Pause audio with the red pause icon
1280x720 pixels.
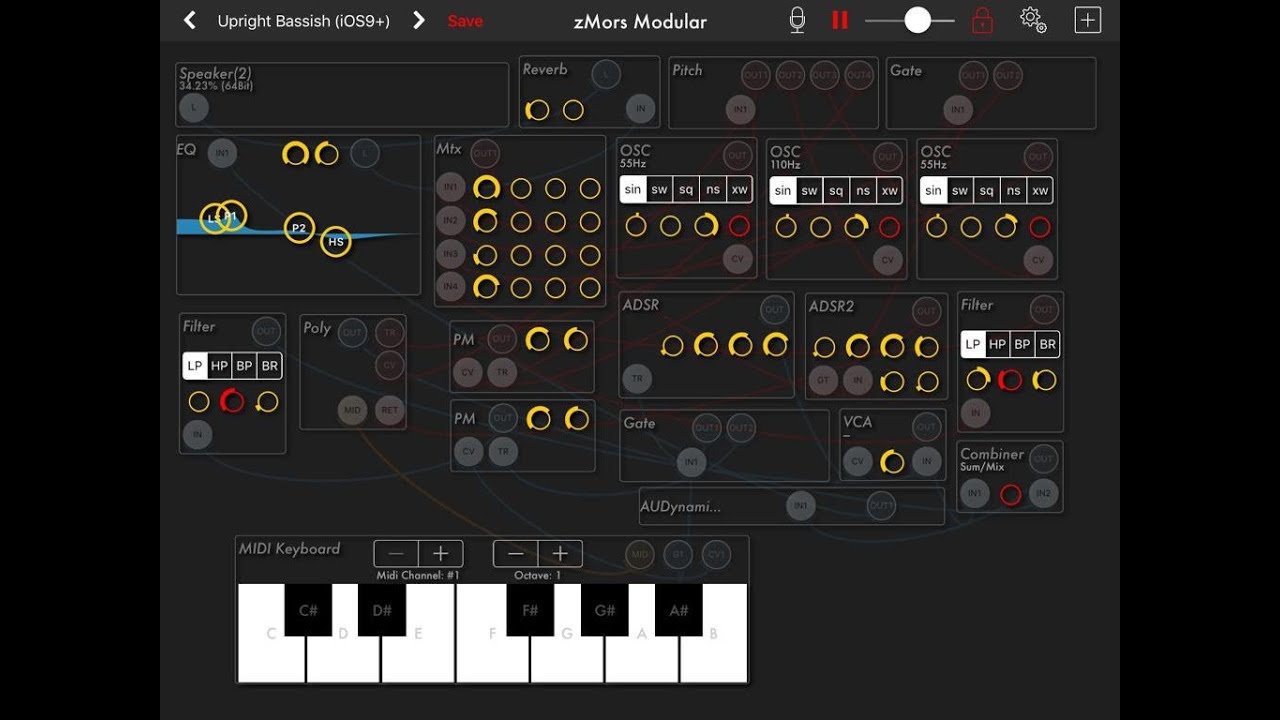click(x=840, y=20)
